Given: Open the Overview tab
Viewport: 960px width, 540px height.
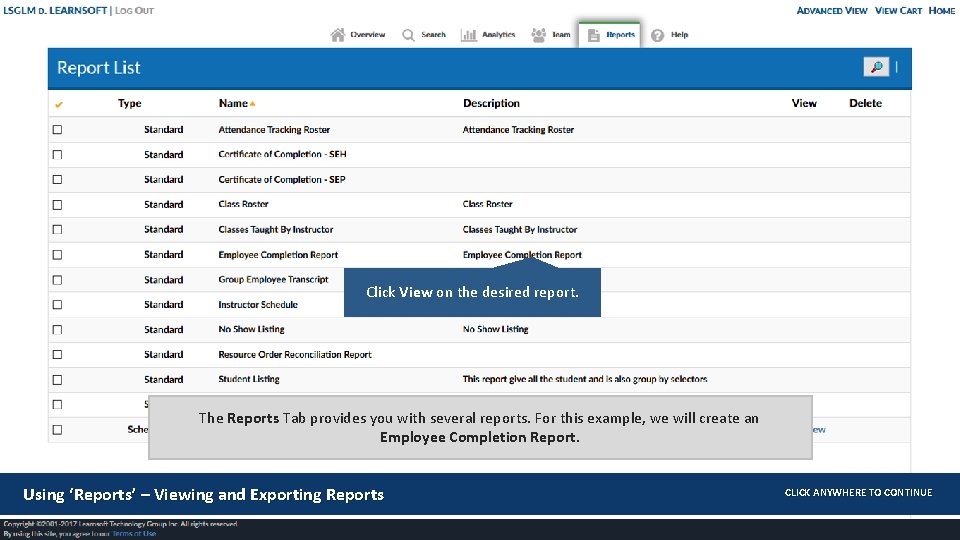Looking at the screenshot, I should tap(367, 35).
